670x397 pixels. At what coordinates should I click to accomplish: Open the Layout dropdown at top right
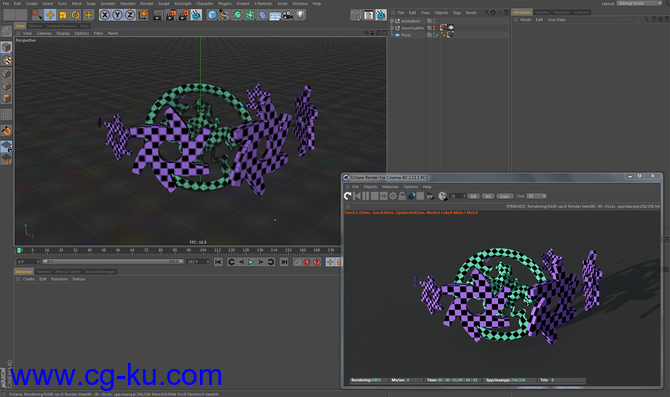[639, 3]
